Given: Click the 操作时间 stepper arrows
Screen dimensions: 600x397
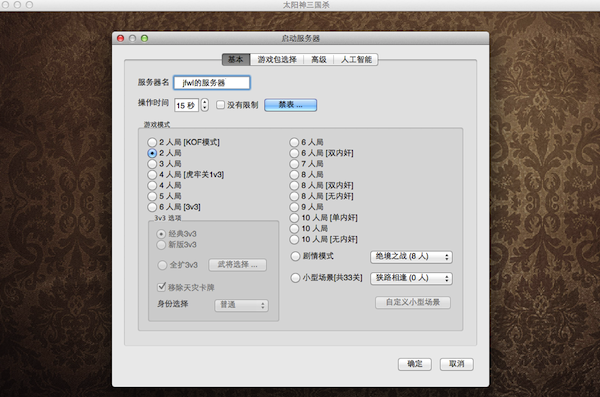Looking at the screenshot, I should [205, 105].
